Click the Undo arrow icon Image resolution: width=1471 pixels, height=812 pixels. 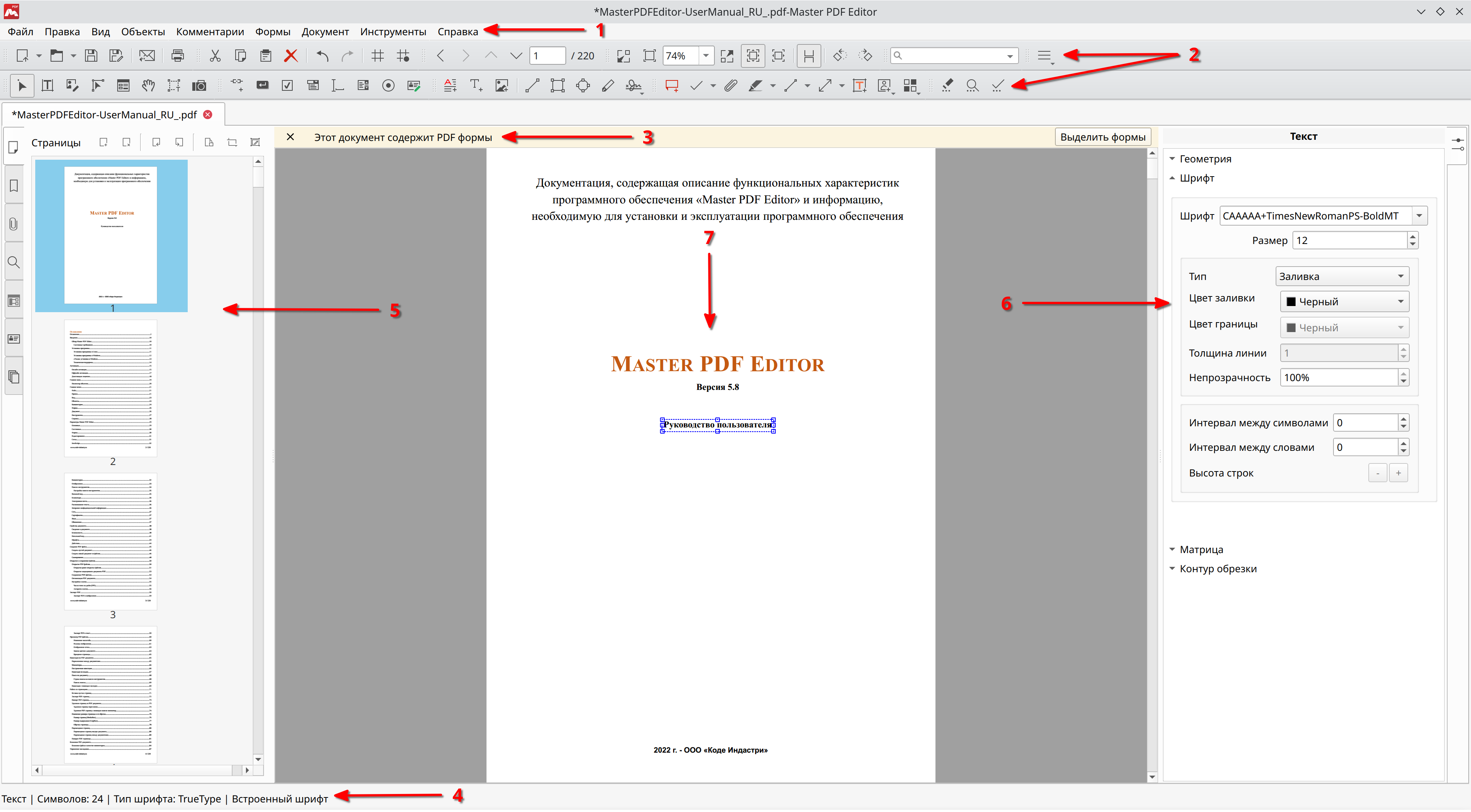323,56
